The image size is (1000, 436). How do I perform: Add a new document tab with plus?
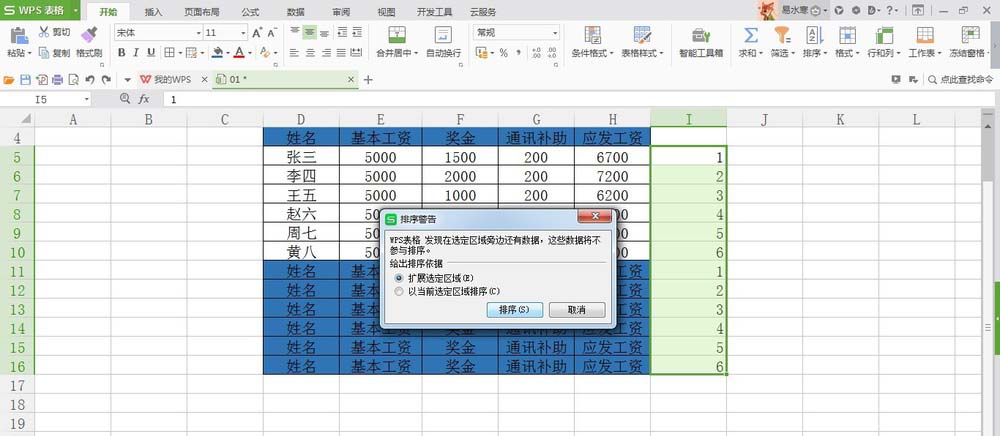click(x=368, y=80)
